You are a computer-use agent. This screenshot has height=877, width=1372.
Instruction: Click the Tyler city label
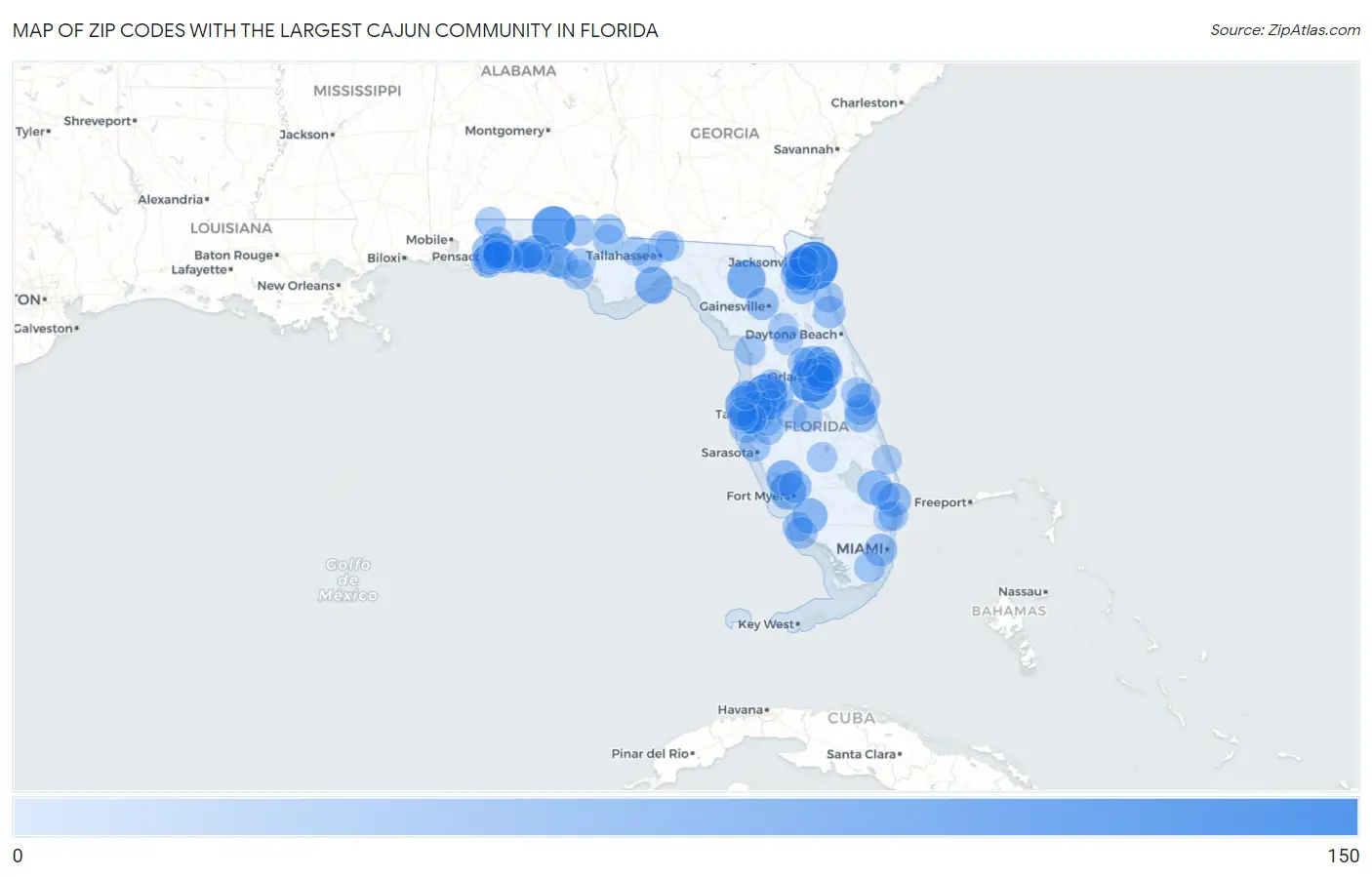(29, 132)
